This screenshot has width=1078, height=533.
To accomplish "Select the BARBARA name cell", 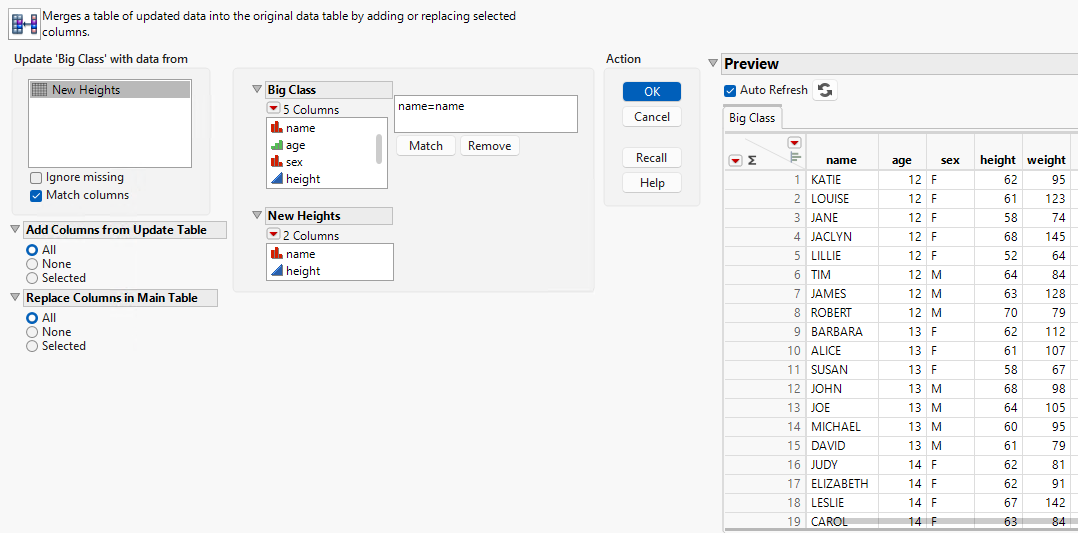I will tap(842, 331).
